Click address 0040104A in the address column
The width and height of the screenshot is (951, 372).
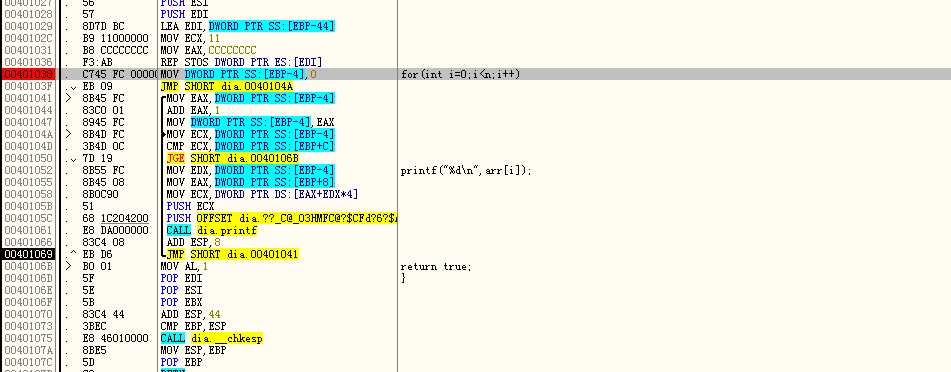29,134
